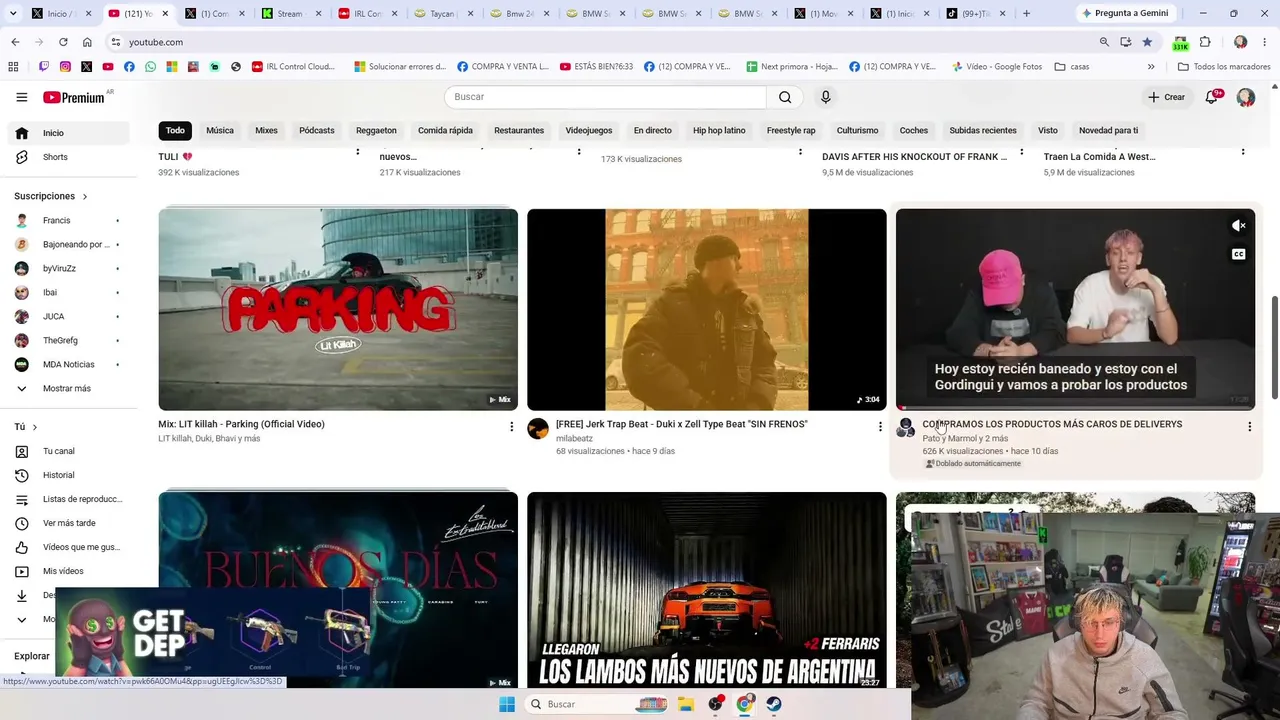Open the WhatsApp bookmark icon
Viewport: 1280px width, 720px height.
click(150, 67)
